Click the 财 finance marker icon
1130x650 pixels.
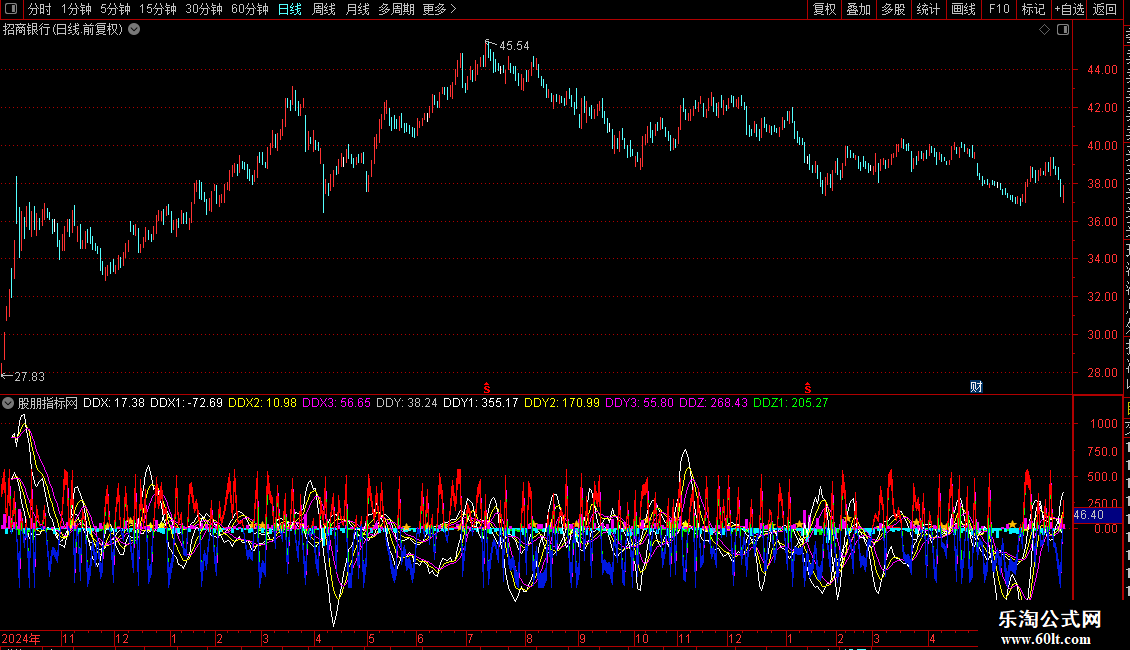click(x=976, y=387)
